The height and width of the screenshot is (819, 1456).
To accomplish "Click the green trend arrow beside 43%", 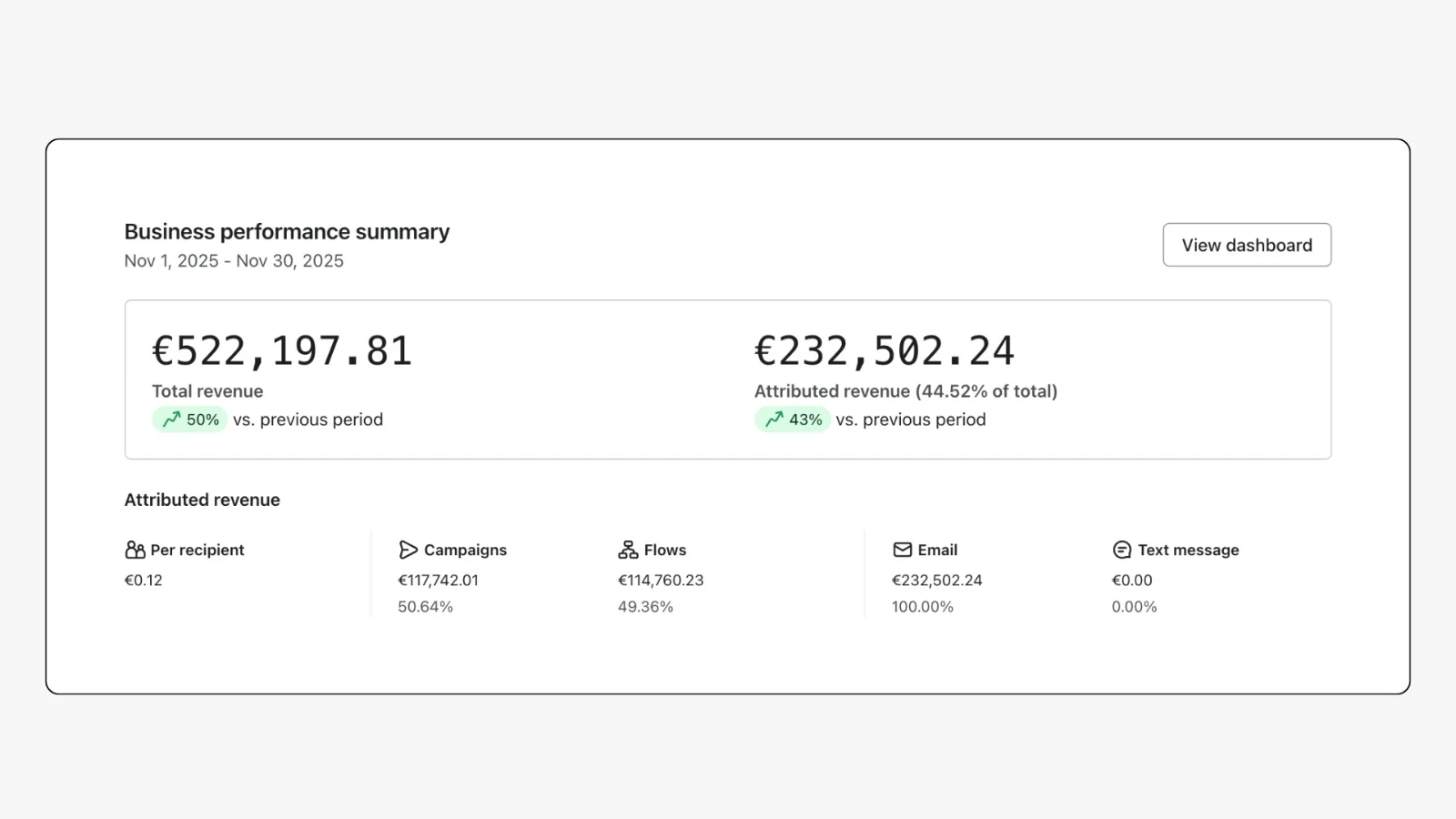I will click(x=774, y=420).
